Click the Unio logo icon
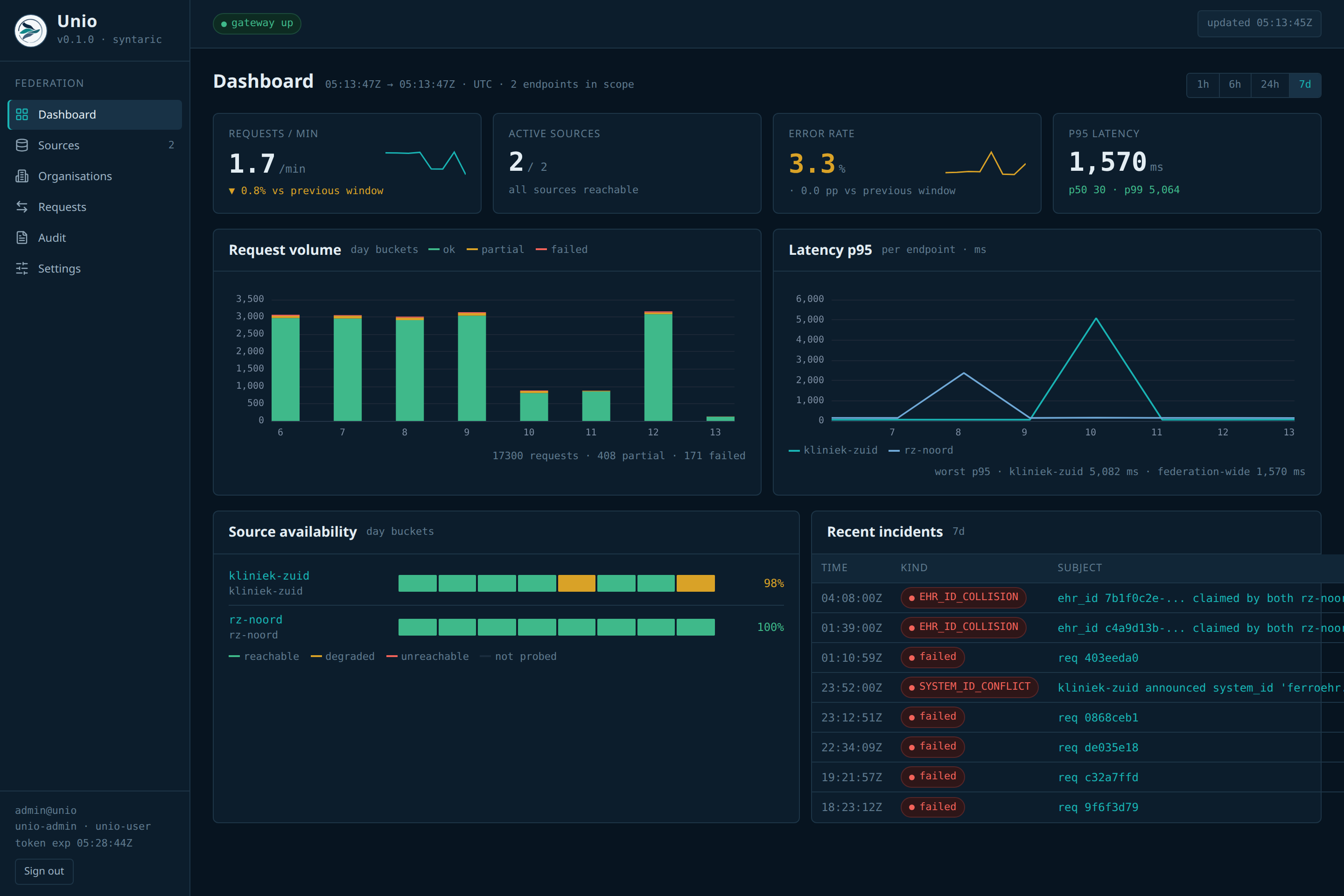The height and width of the screenshot is (896, 1344). coord(31,30)
